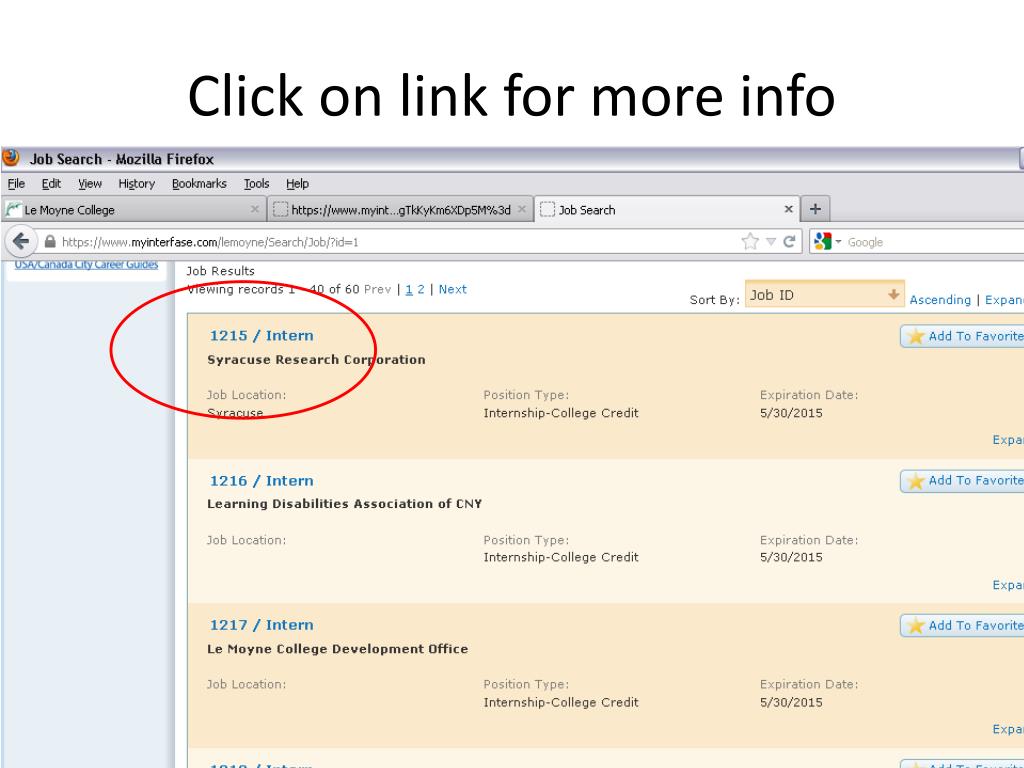This screenshot has width=1024, height=768.
Task: Switch to the https://www.myint... tab
Action: tap(400, 210)
